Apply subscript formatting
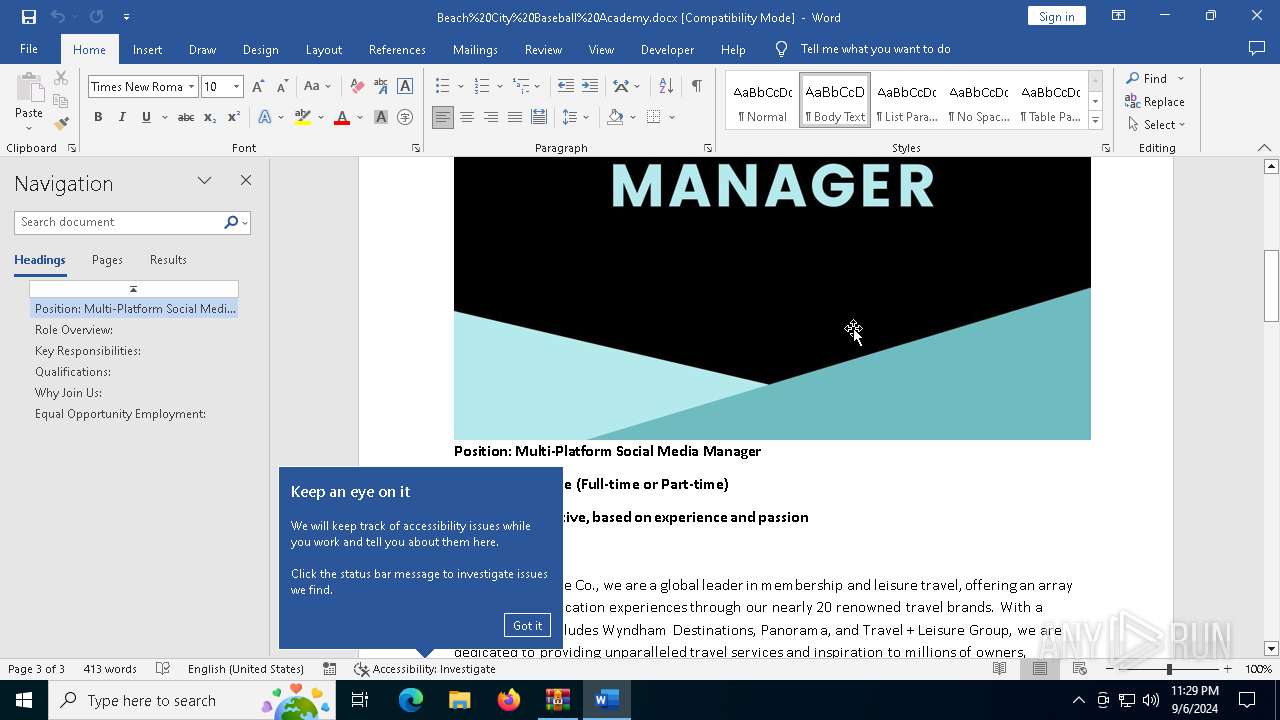This screenshot has height=720, width=1280. (210, 117)
